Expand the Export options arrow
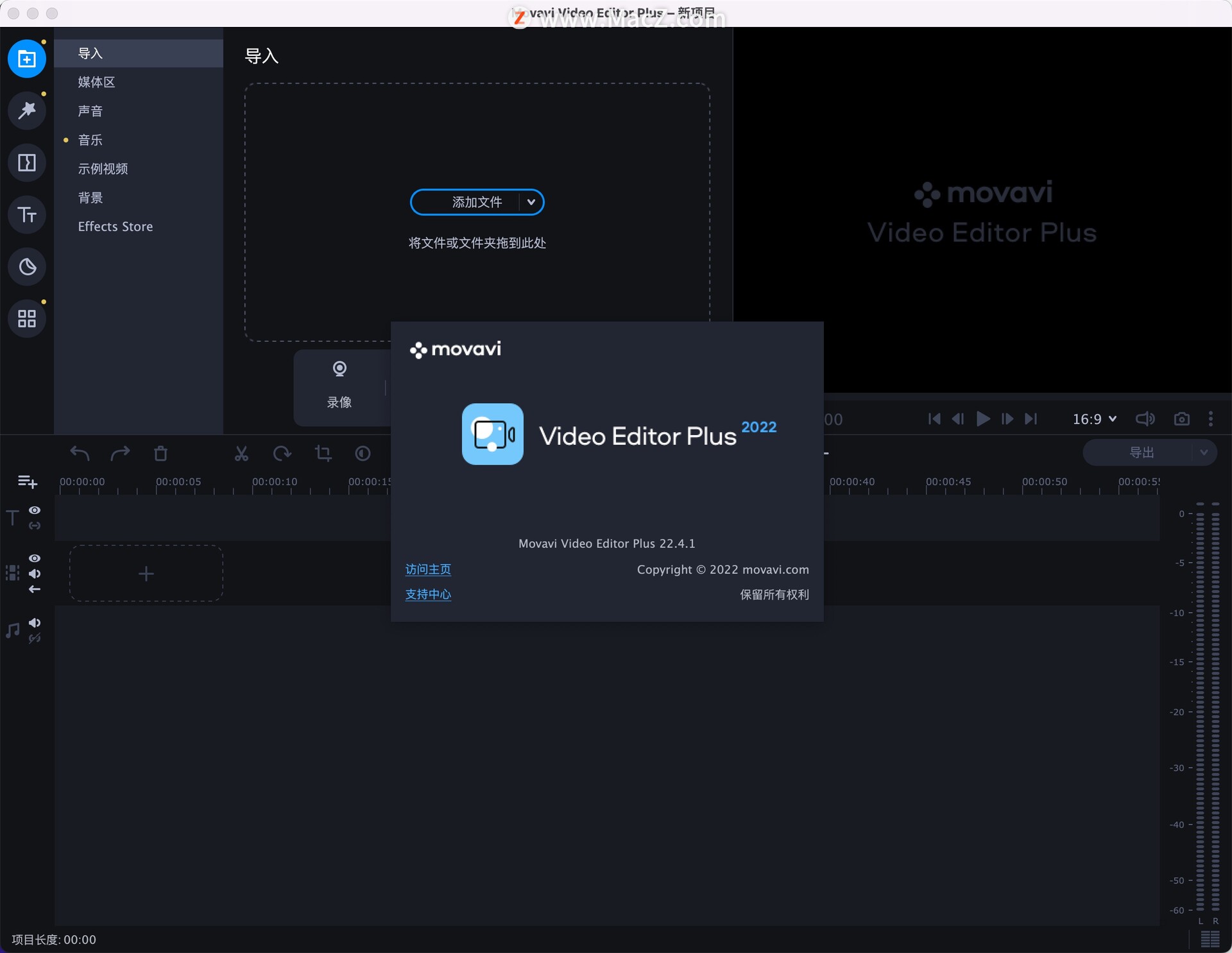Viewport: 1232px width, 953px height. [1204, 452]
